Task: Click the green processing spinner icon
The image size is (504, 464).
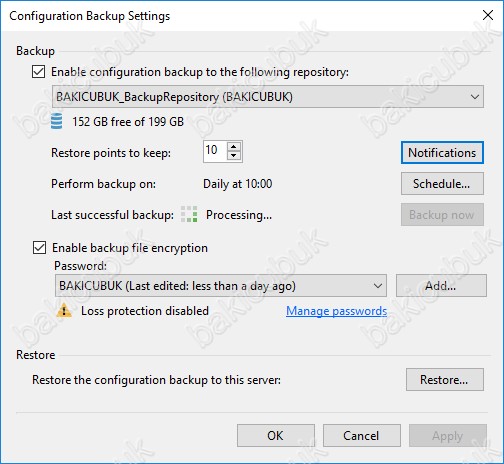Action: tap(189, 214)
